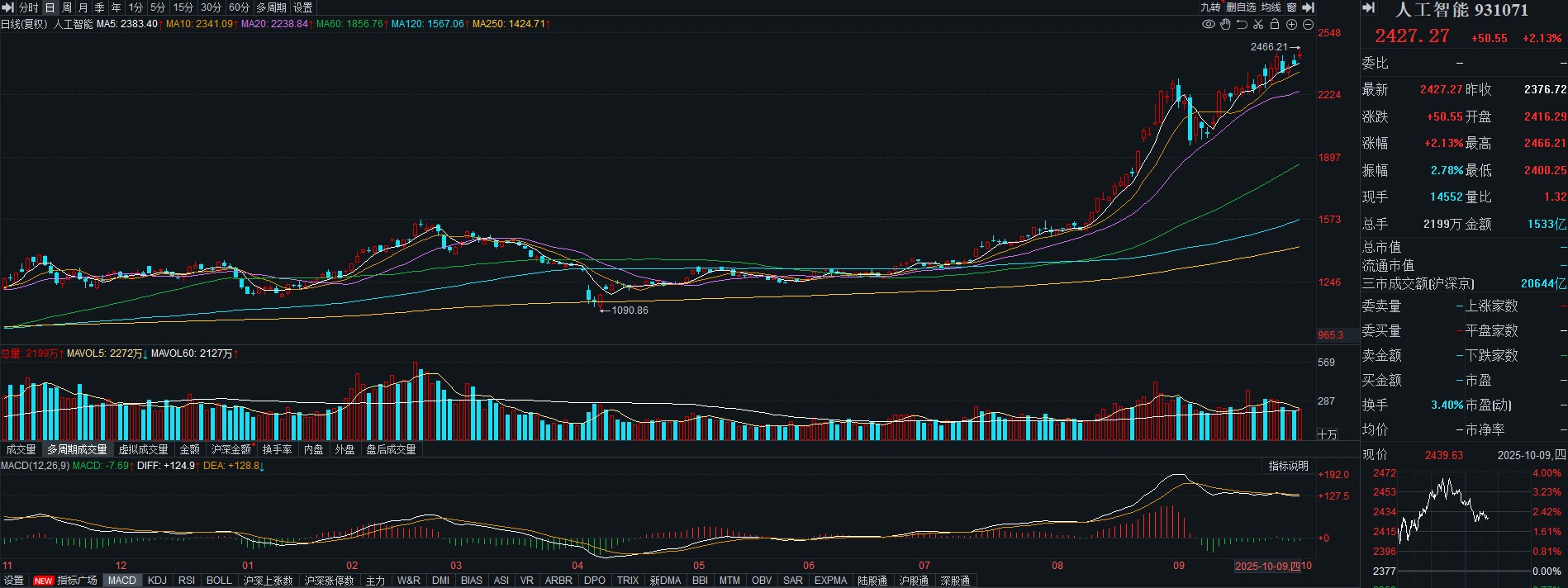Viewport: 1568px width, 588px height.
Task: Select the 沪深上涨数 indicator tab
Action: click(268, 581)
